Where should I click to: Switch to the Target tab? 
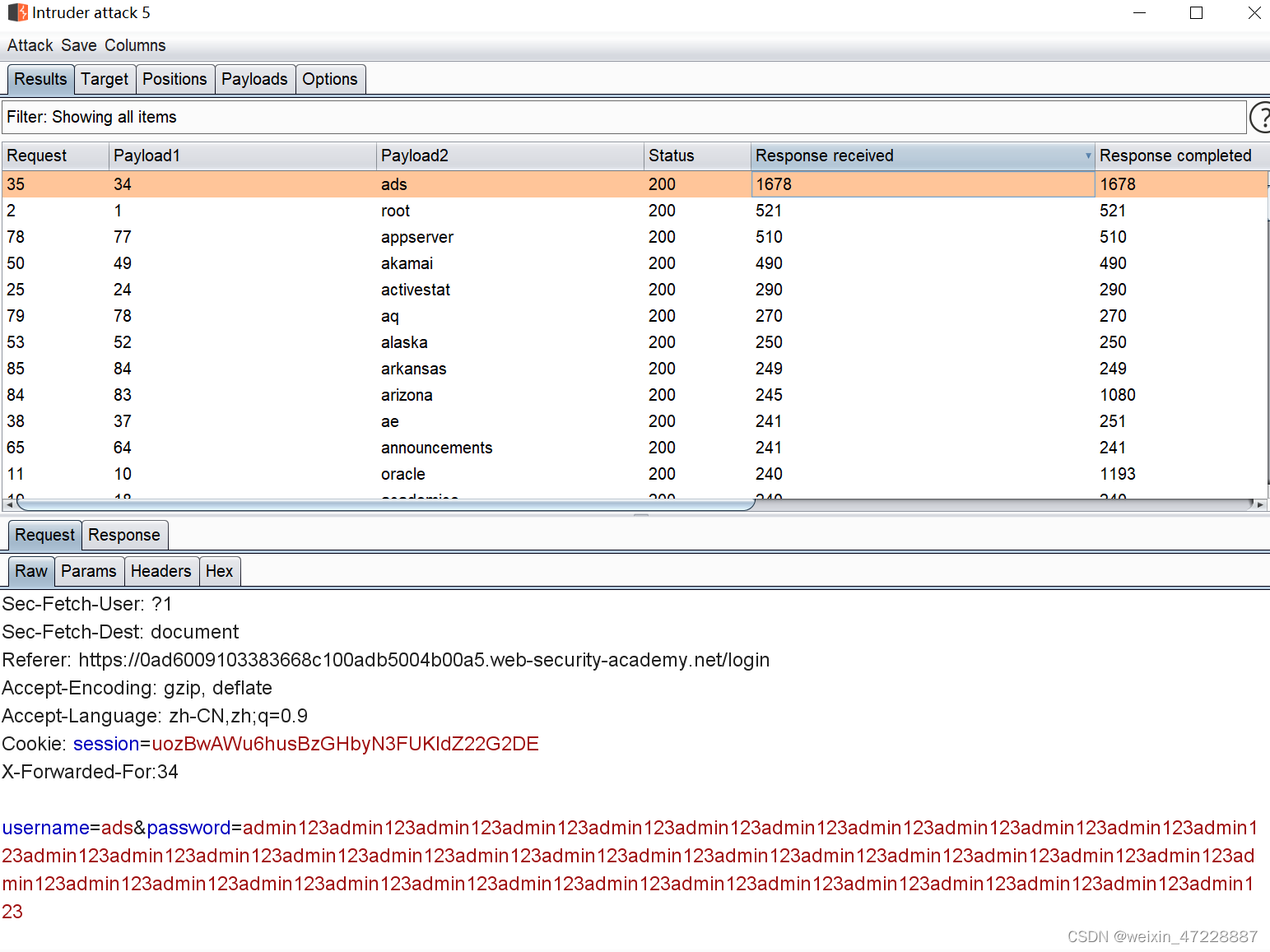pyautogui.click(x=105, y=79)
